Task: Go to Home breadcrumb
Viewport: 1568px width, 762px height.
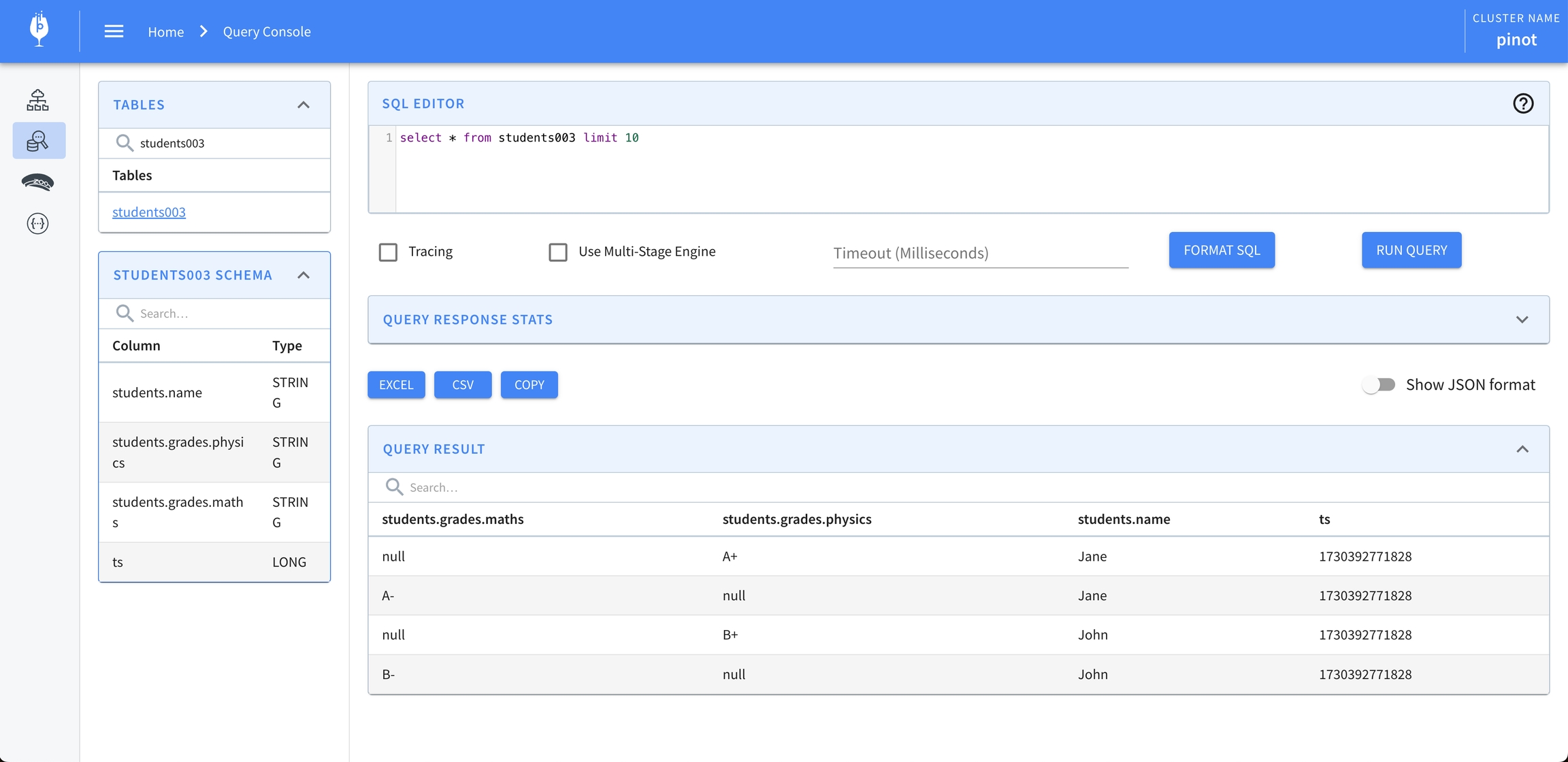Action: [x=165, y=32]
